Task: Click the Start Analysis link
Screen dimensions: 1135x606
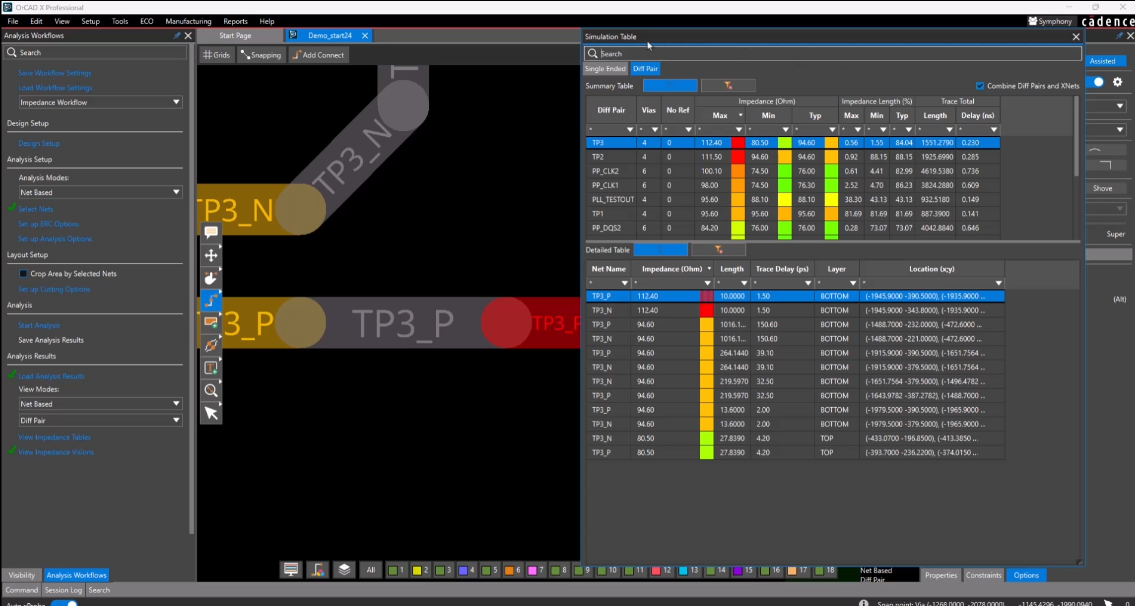Action: [x=39, y=325]
